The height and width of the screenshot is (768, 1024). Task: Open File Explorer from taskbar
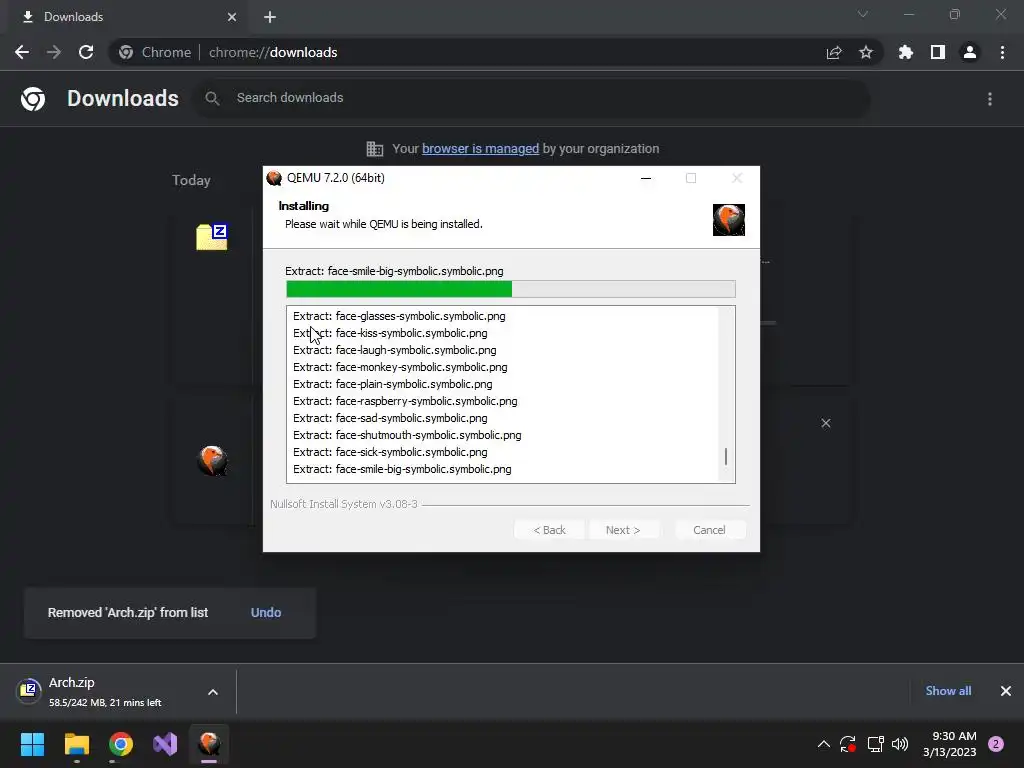point(76,744)
